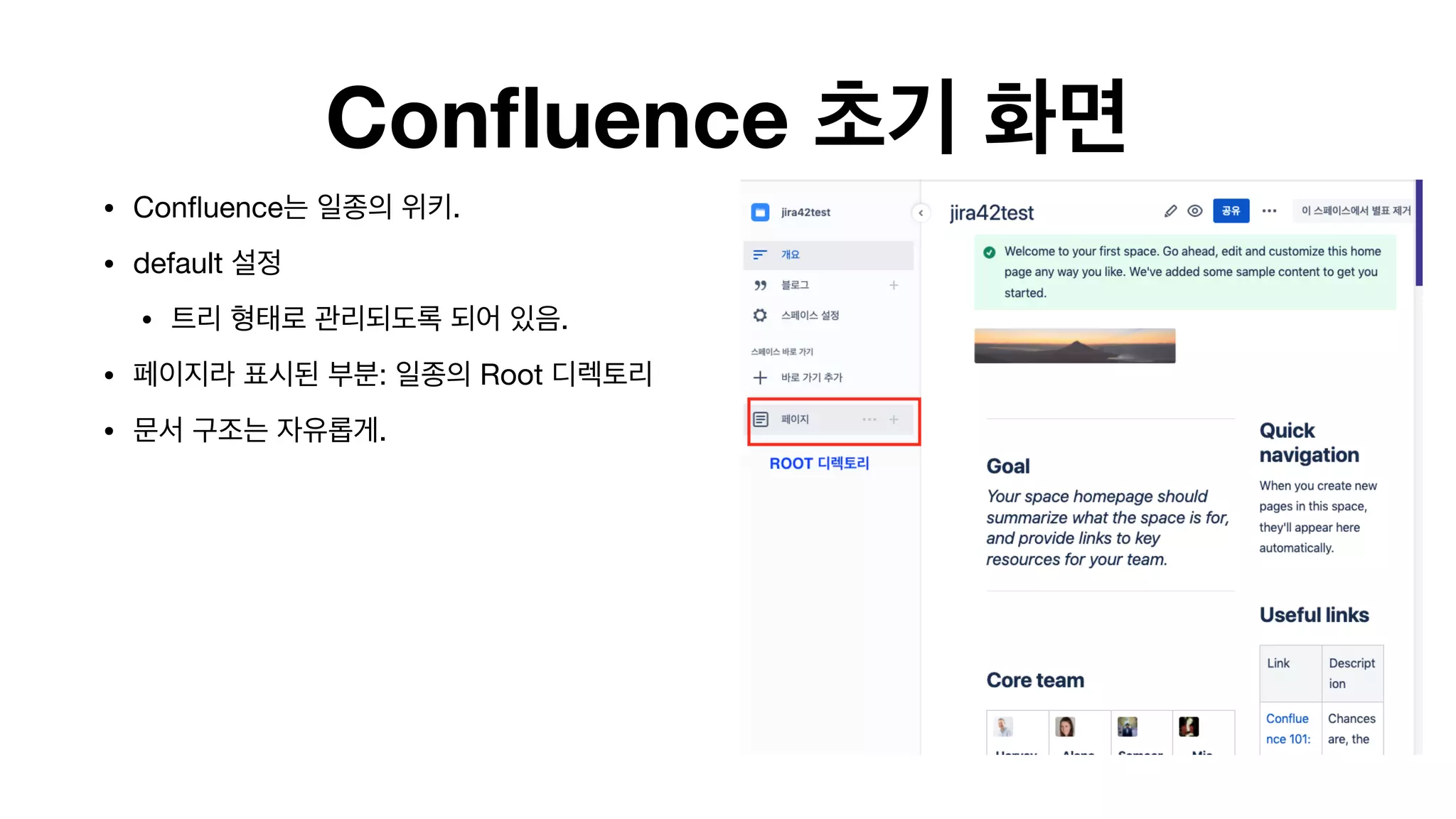The image size is (1456, 819).
Task: Open the more options dots beside 페이지
Action: pyautogui.click(x=869, y=419)
